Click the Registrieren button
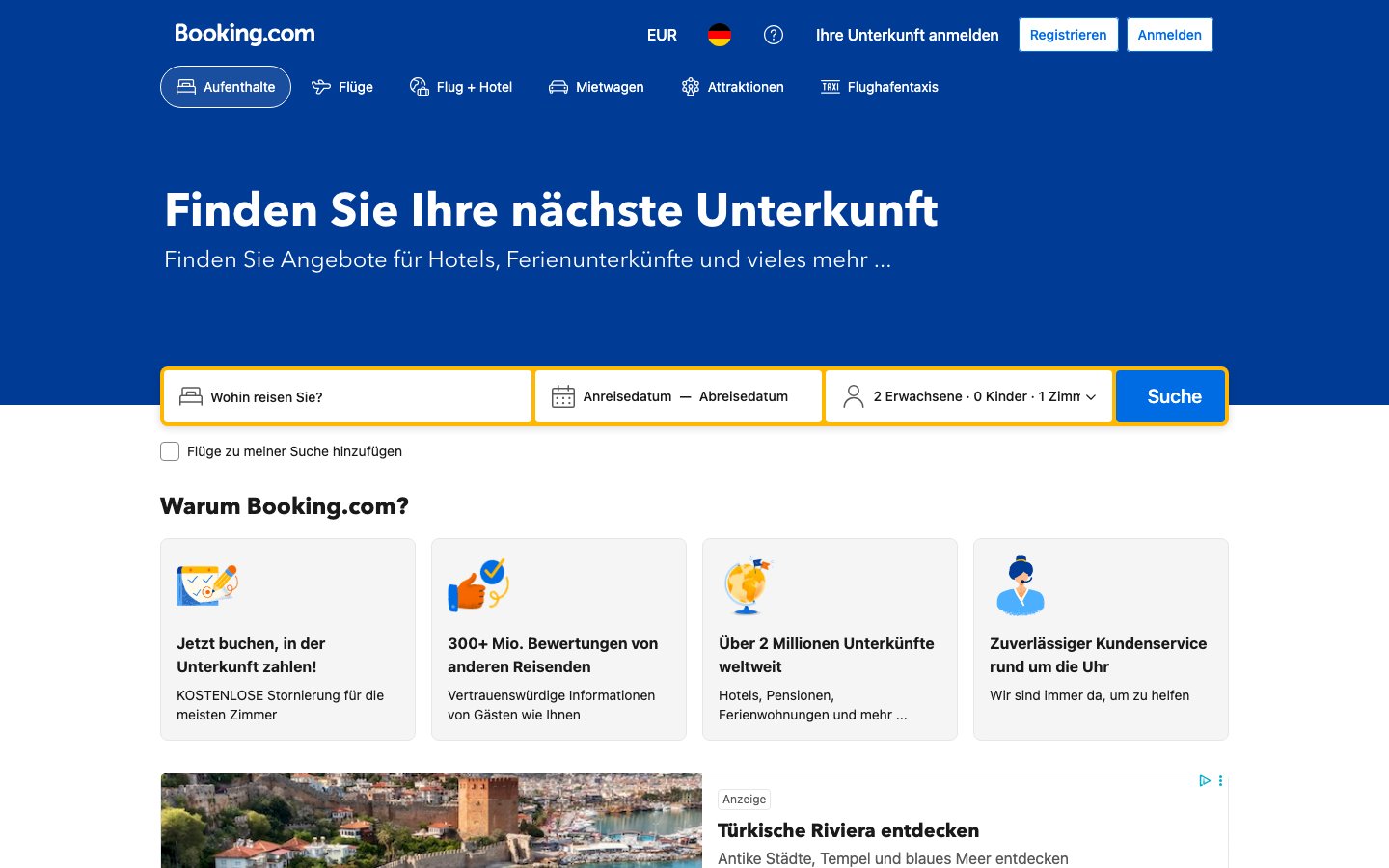1389x868 pixels. tap(1069, 35)
